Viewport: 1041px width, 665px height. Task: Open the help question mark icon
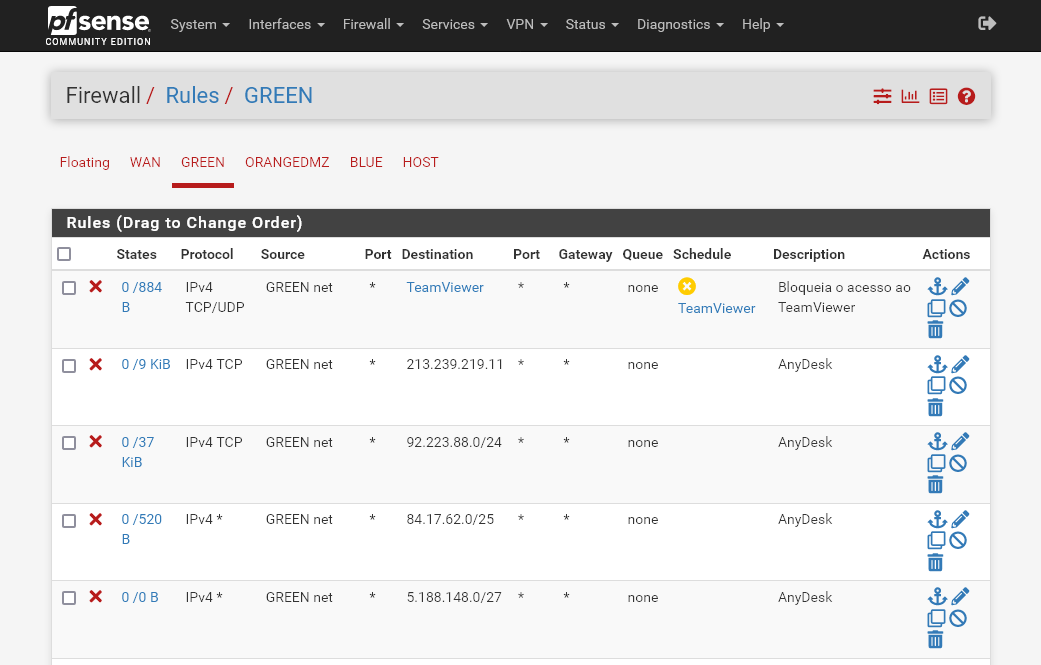coord(966,97)
